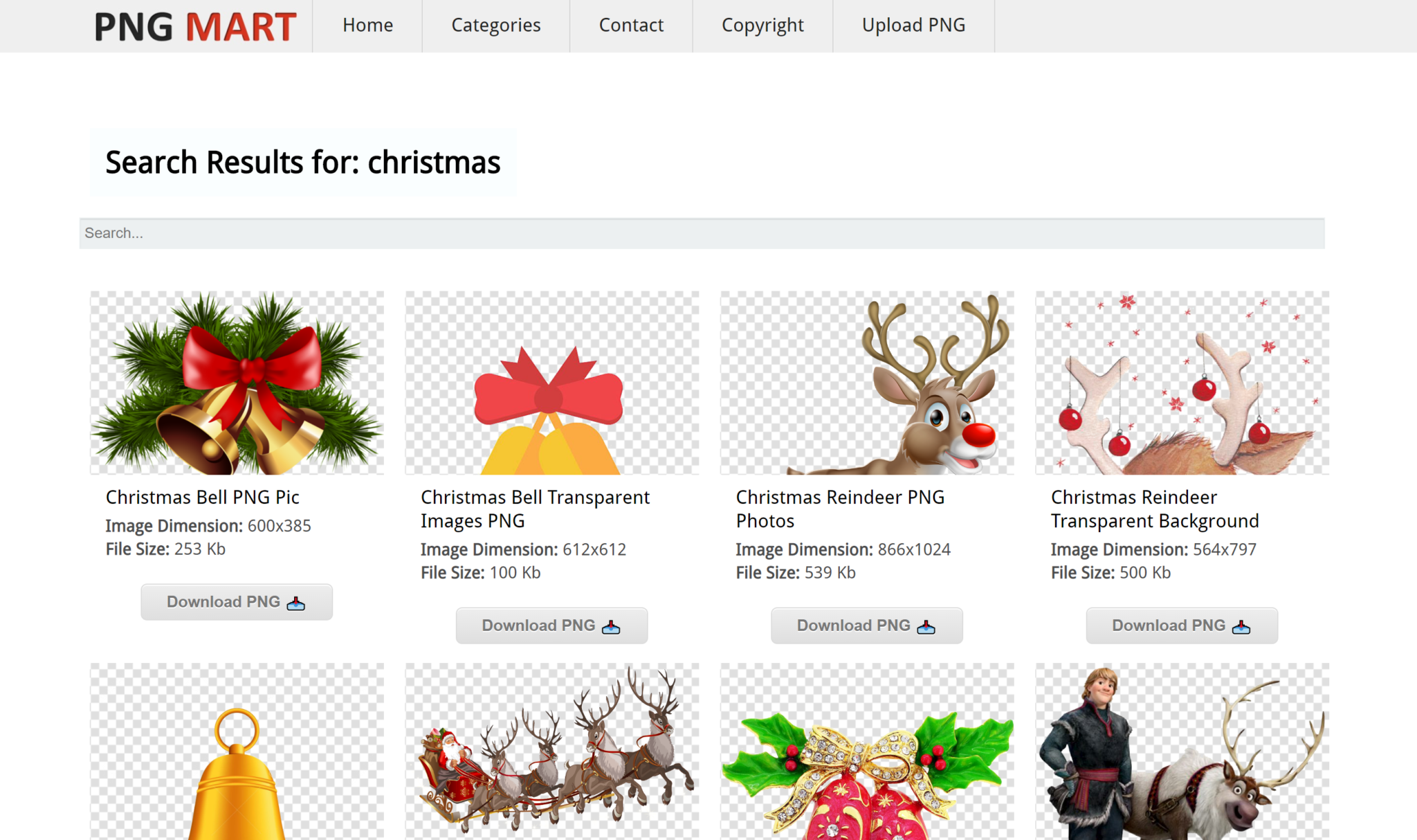This screenshot has height=840, width=1417.
Task: Focus the Search... input field
Action: coord(702,233)
